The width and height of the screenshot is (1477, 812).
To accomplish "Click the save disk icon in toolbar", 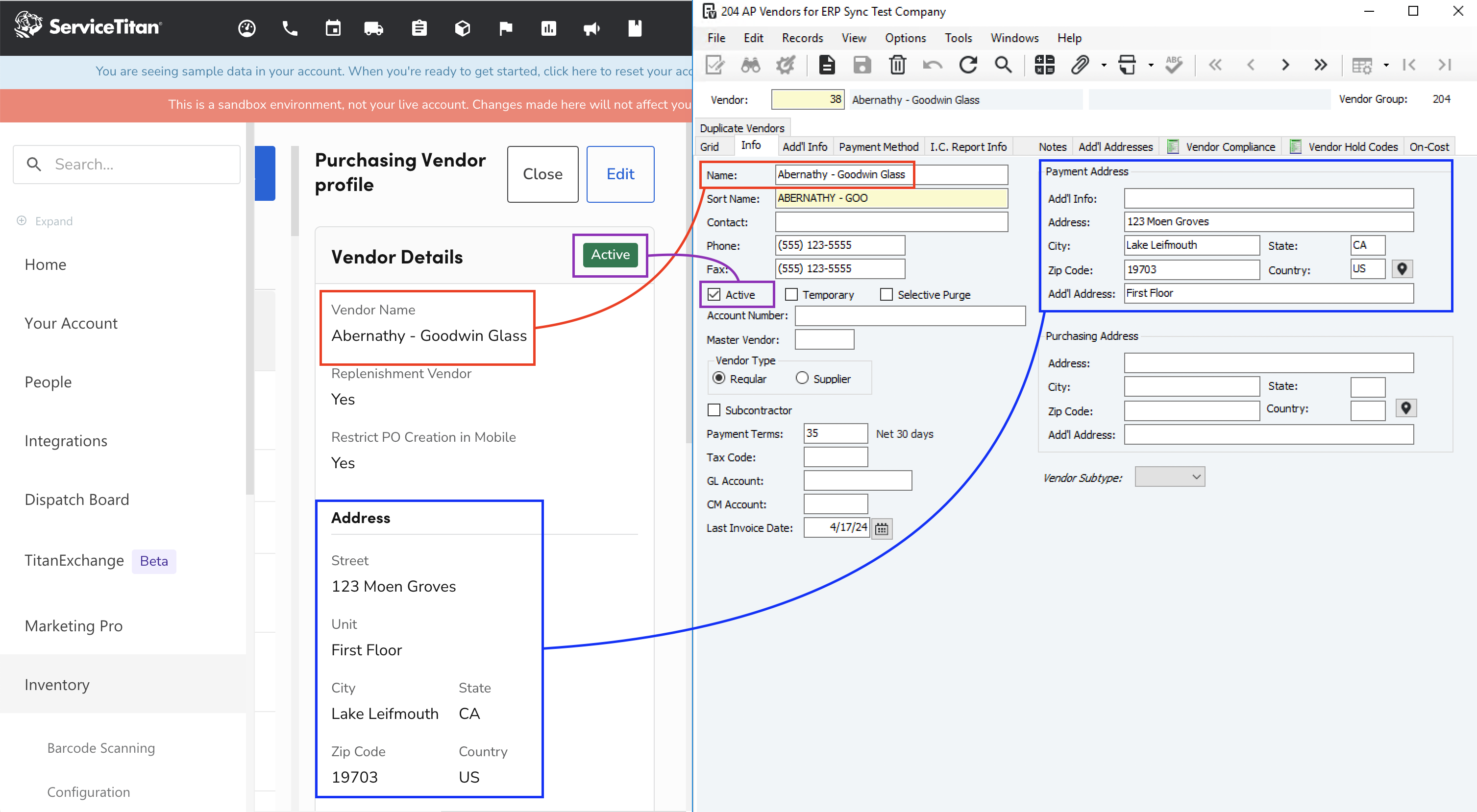I will (x=862, y=65).
